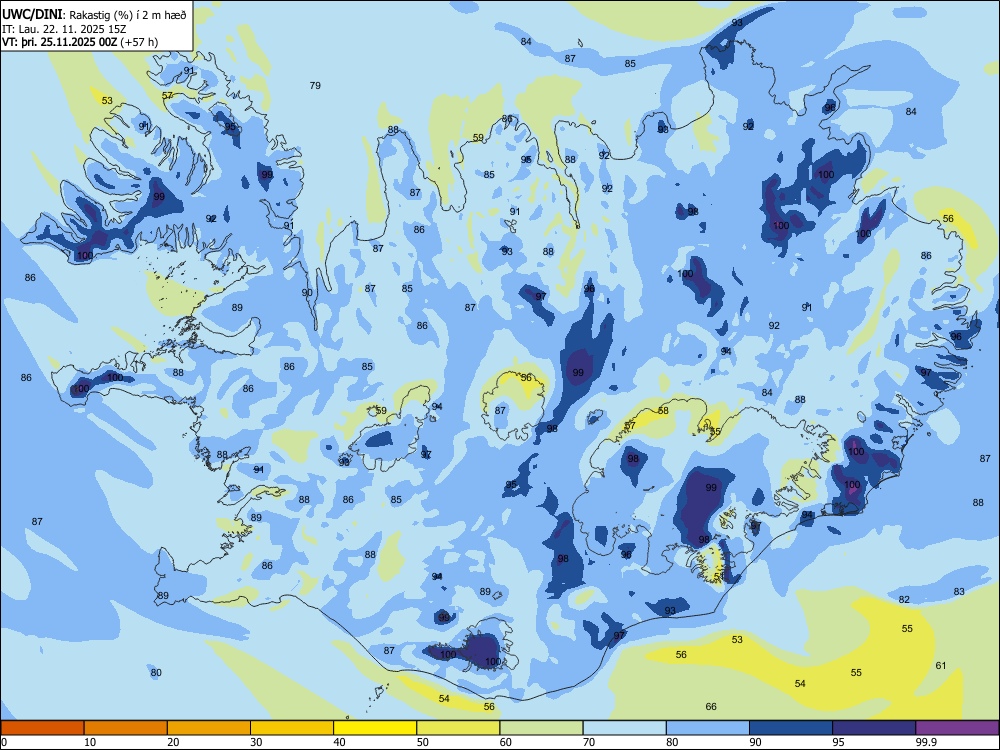Screen dimensions: 1000x750
Task: Click the 'VT: þri. 25.11.2025 00Z' line
Action: 59,42
